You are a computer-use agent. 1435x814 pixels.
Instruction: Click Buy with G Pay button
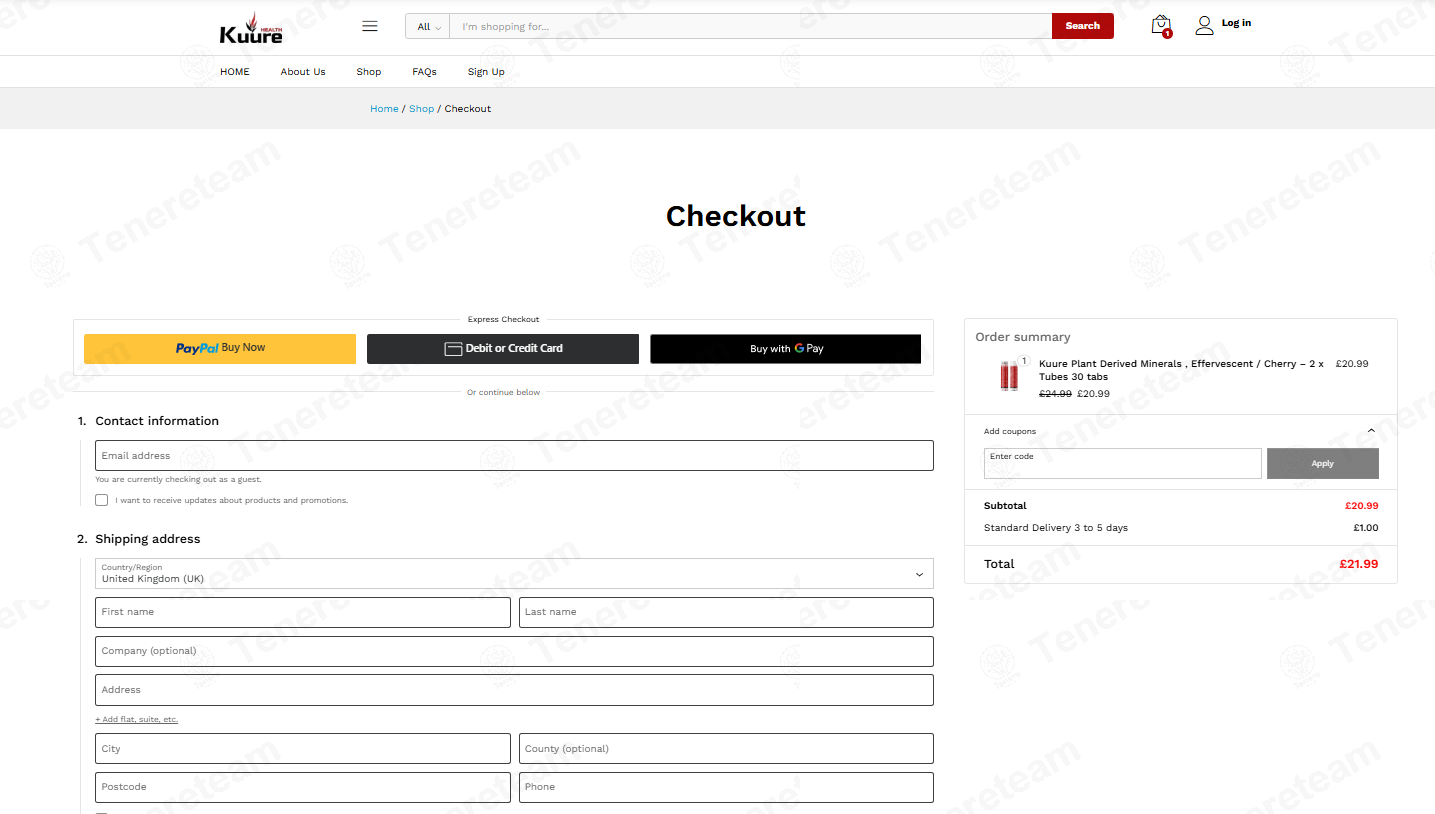point(786,349)
